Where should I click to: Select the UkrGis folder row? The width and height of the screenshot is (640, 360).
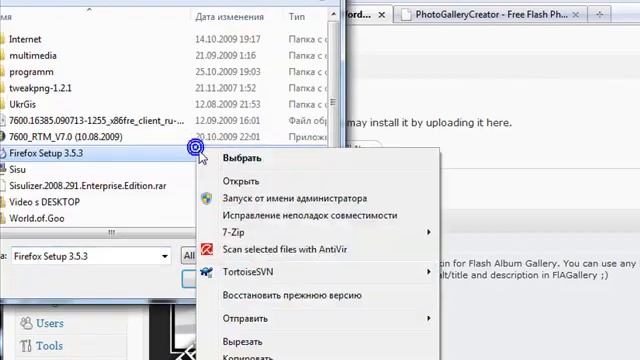point(163,104)
